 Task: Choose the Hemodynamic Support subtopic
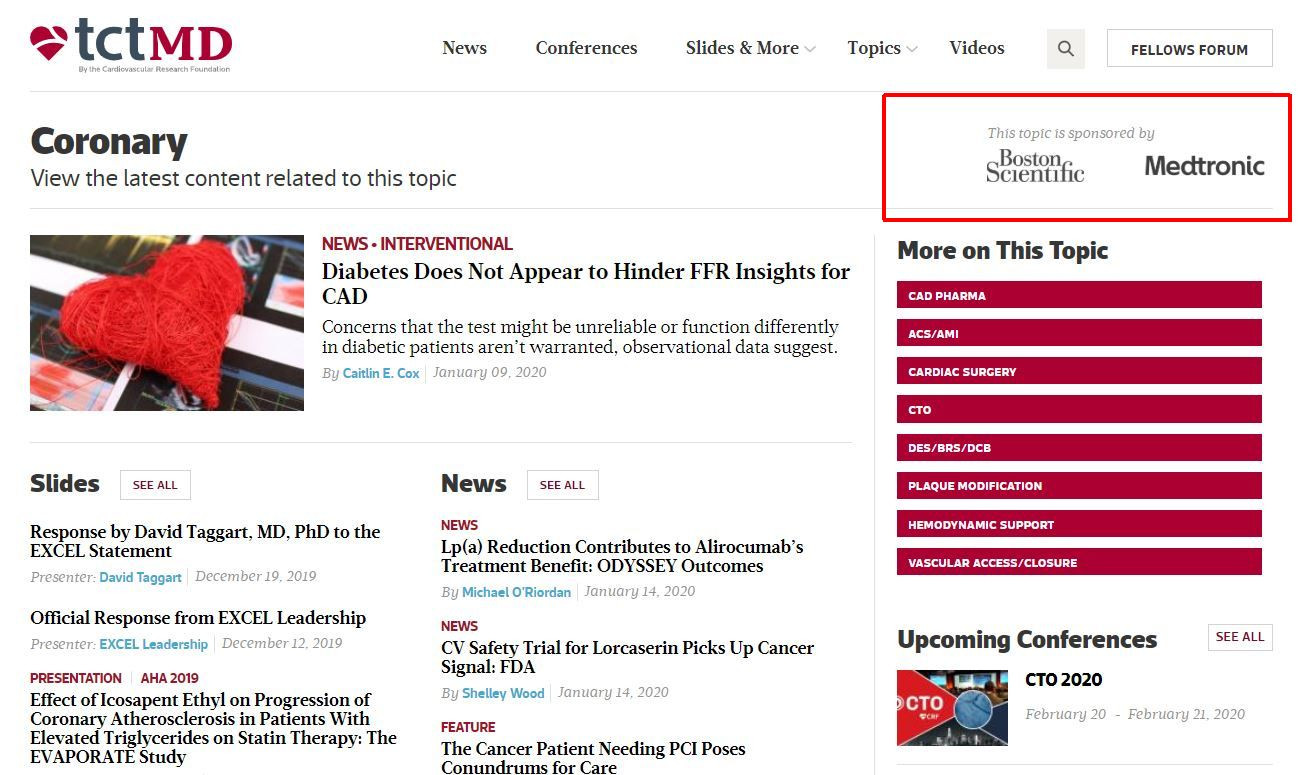(x=1079, y=524)
